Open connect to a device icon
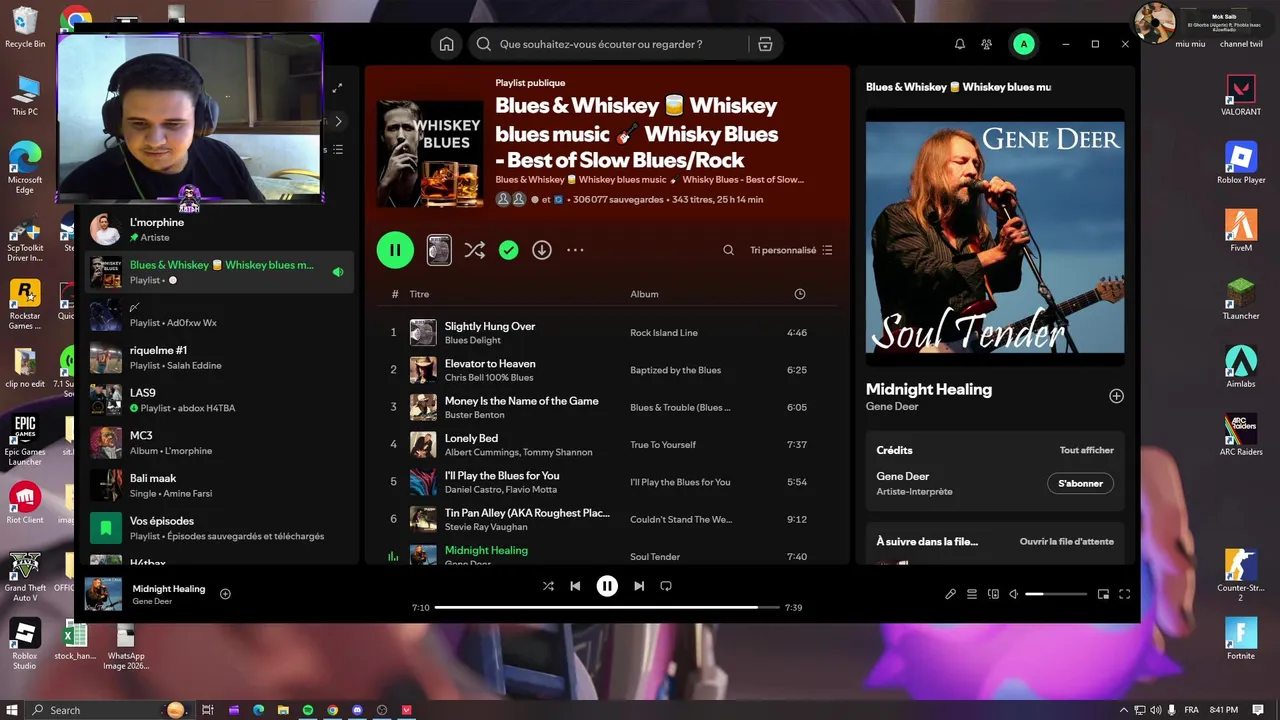The width and height of the screenshot is (1280, 720). tap(993, 594)
